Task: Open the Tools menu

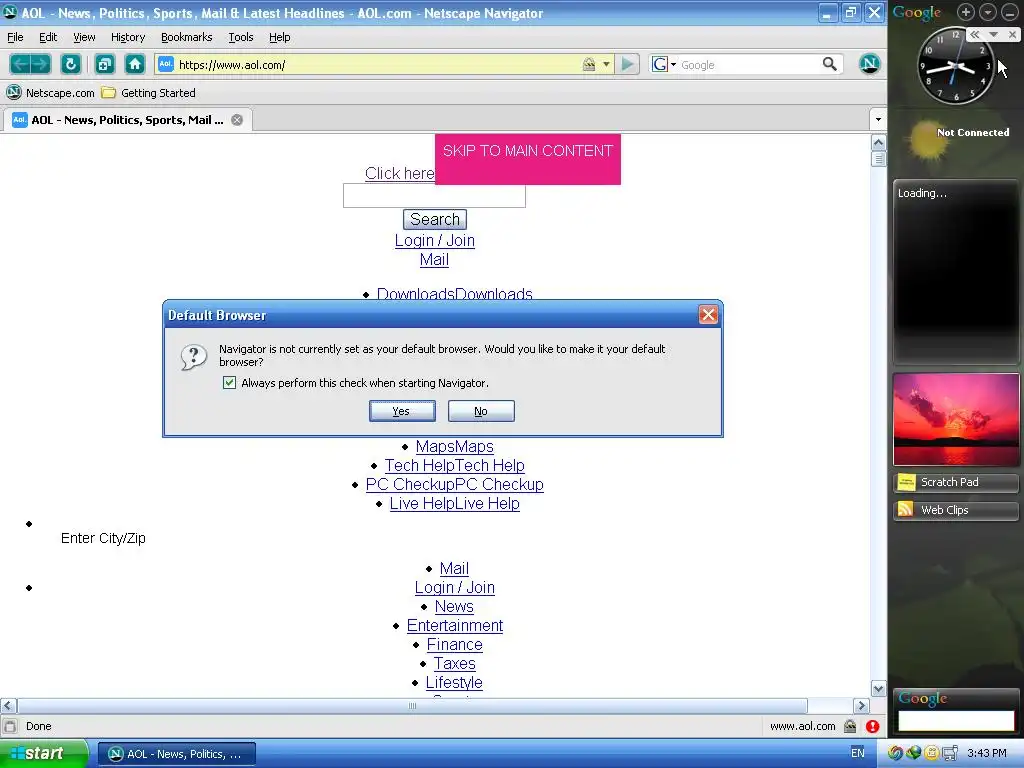Action: coord(241,37)
